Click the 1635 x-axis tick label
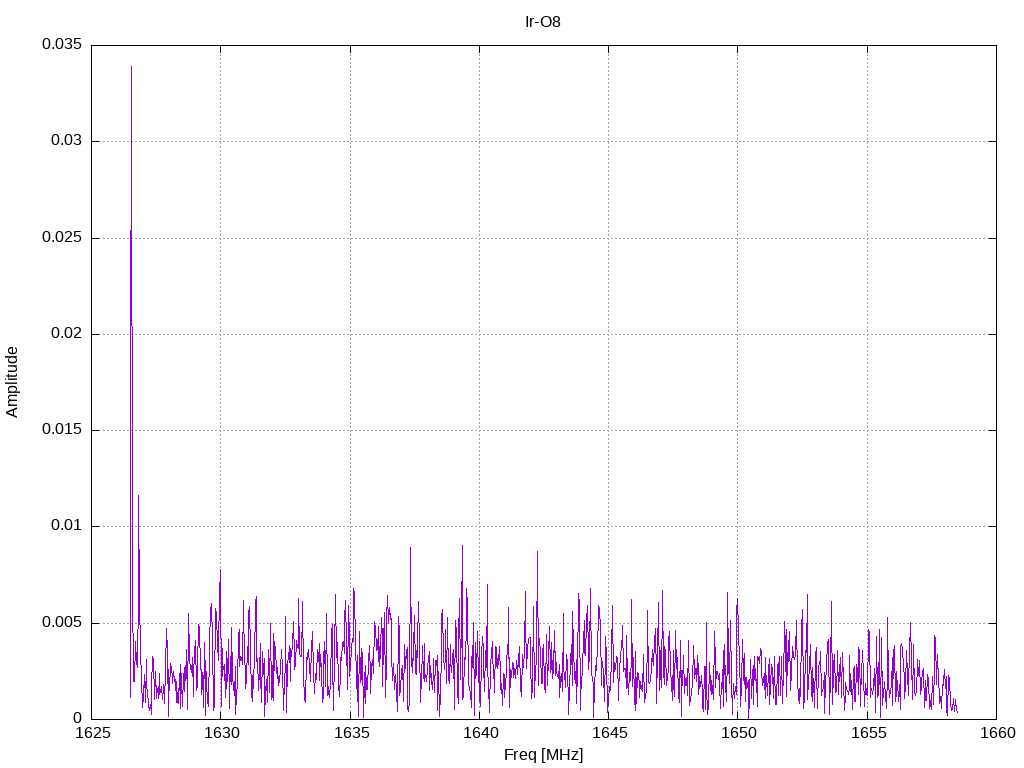The width and height of the screenshot is (1024, 768). tap(350, 734)
